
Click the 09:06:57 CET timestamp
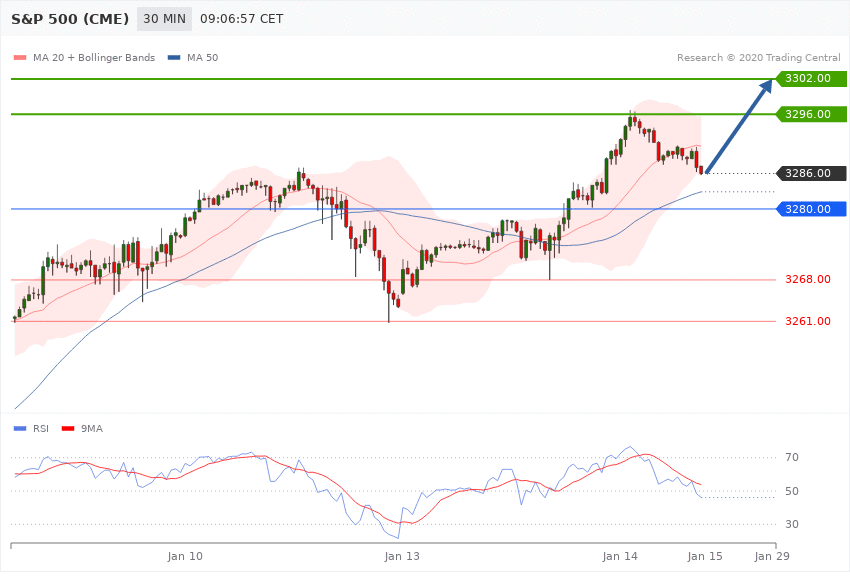(242, 19)
